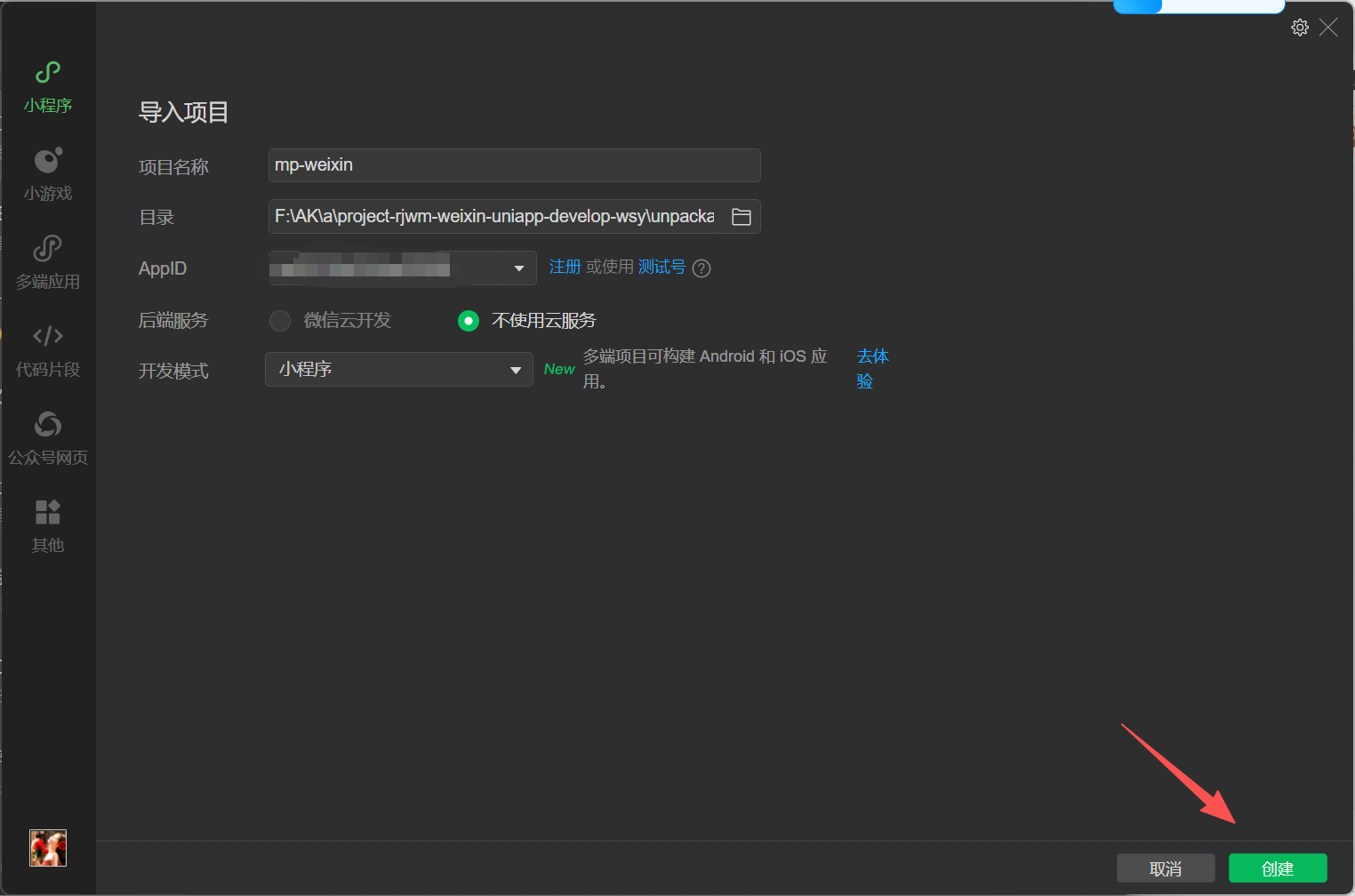Click the green 创建 button

(x=1278, y=868)
